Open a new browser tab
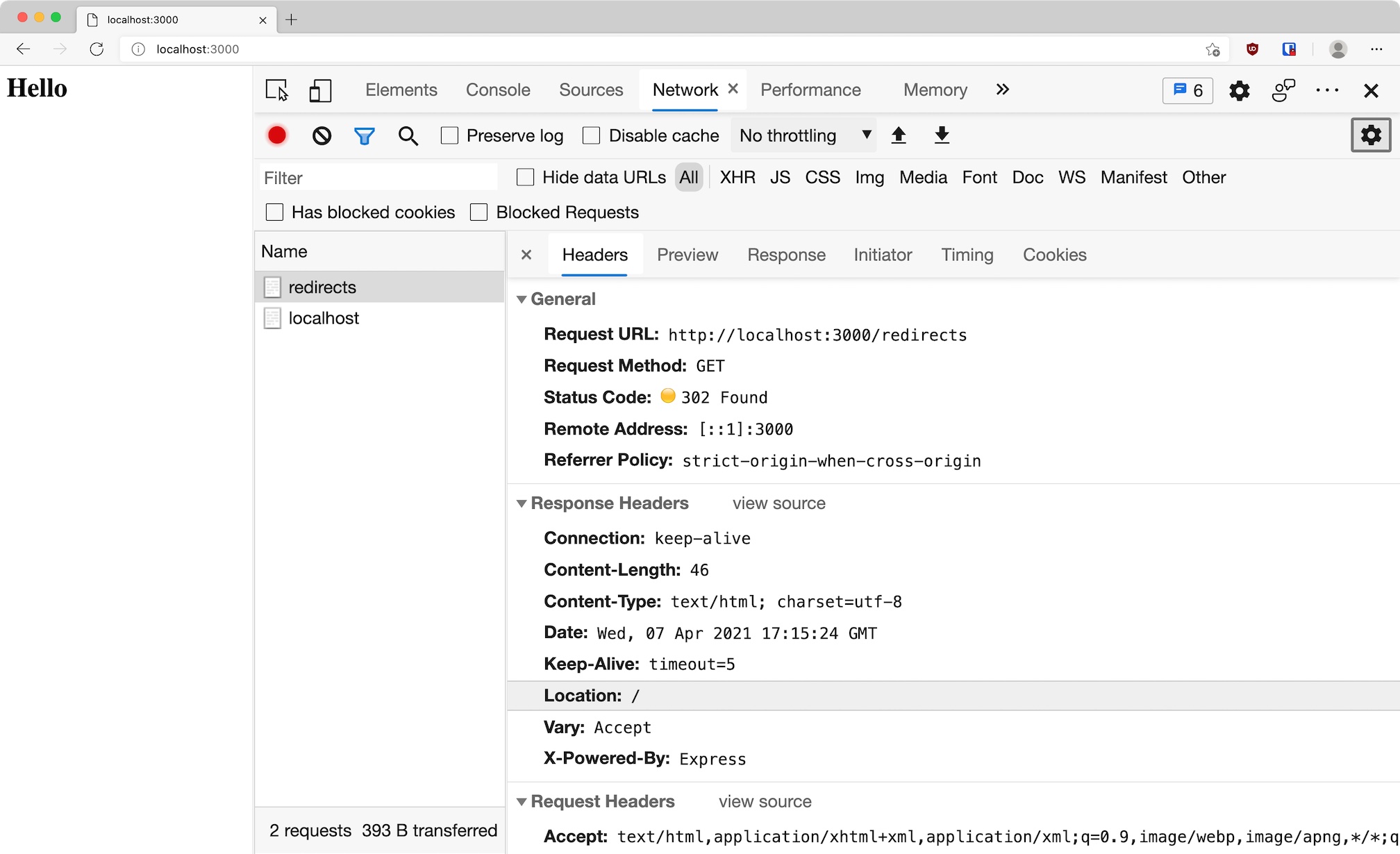 click(291, 19)
